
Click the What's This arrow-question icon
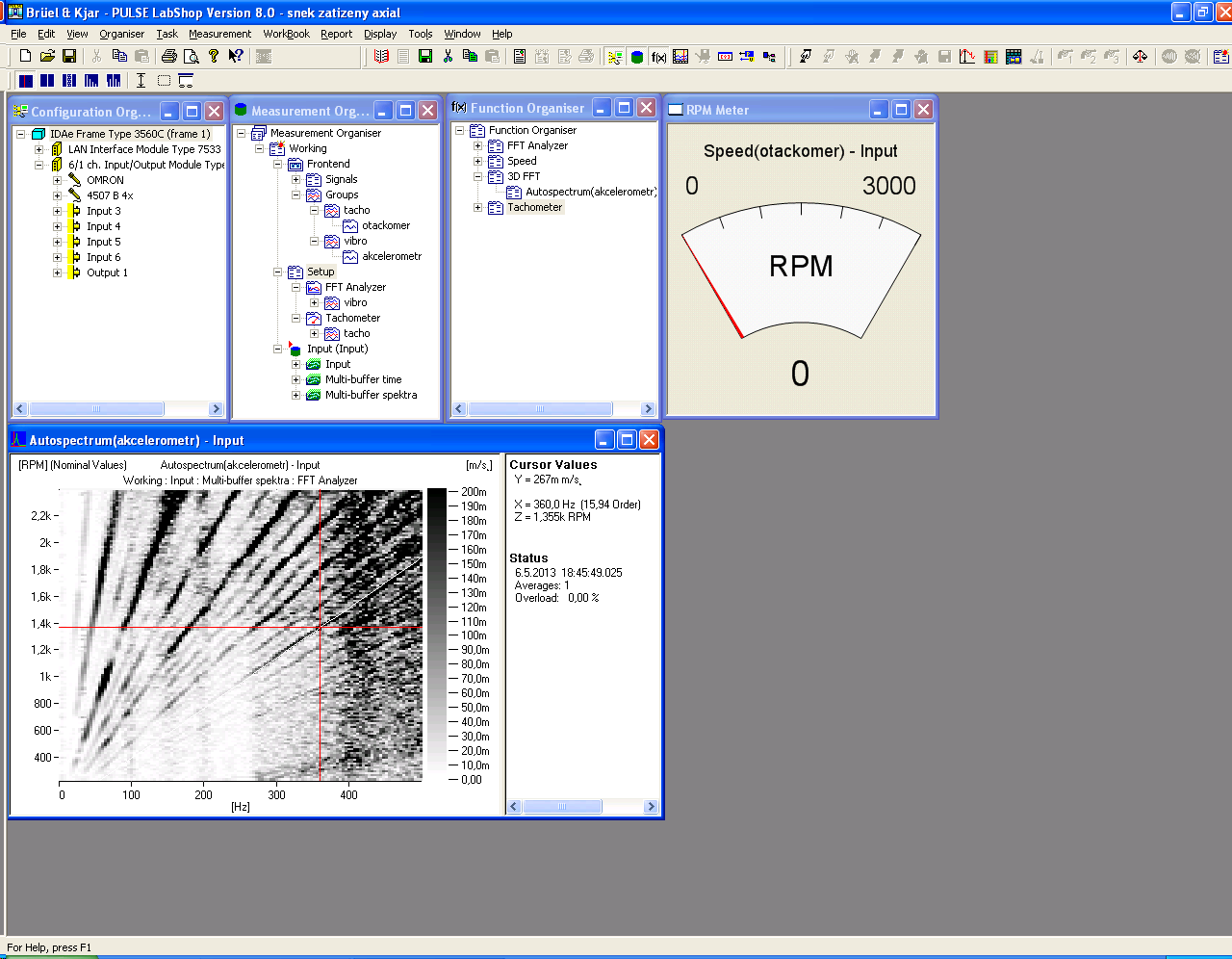(x=236, y=56)
